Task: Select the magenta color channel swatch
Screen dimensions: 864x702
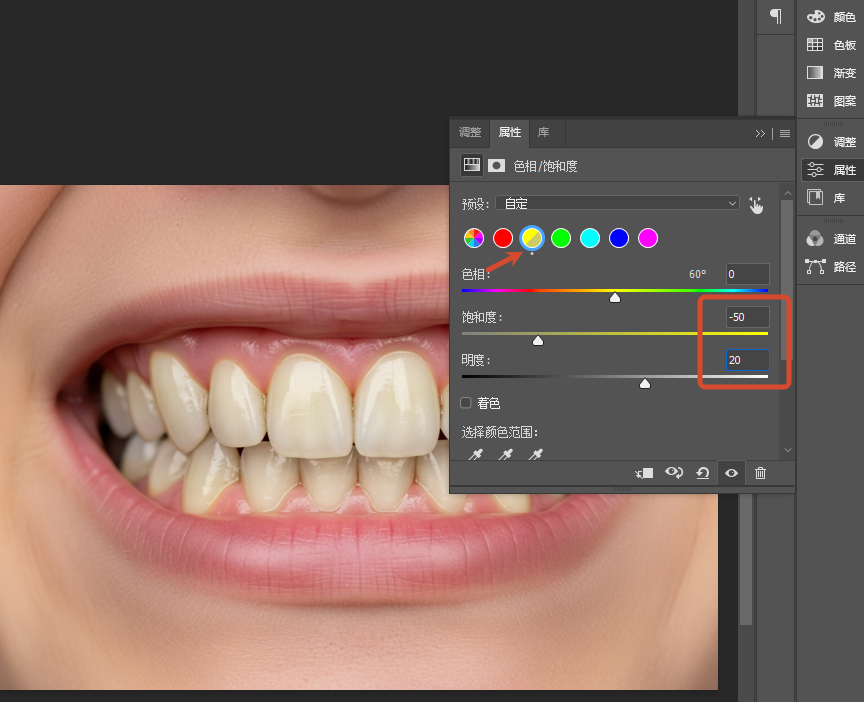Action: pos(647,238)
